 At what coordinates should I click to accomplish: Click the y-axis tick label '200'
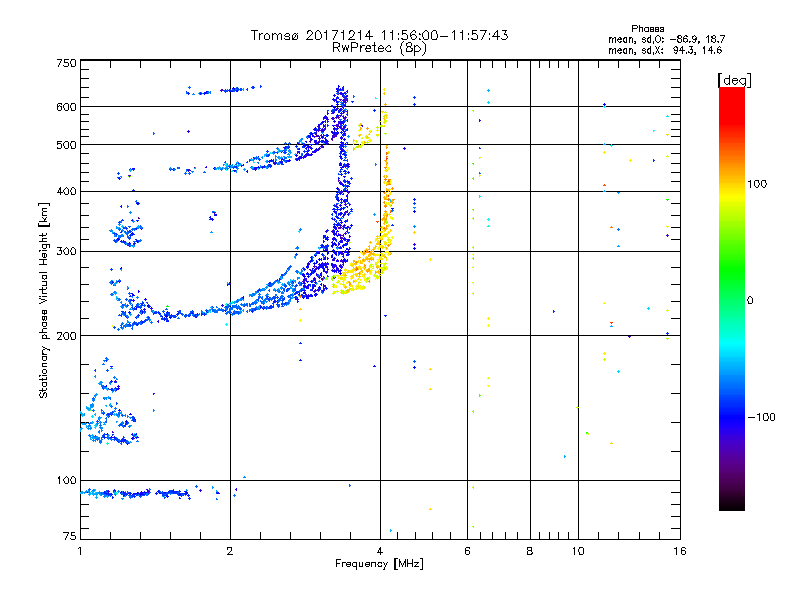pyautogui.click(x=67, y=336)
